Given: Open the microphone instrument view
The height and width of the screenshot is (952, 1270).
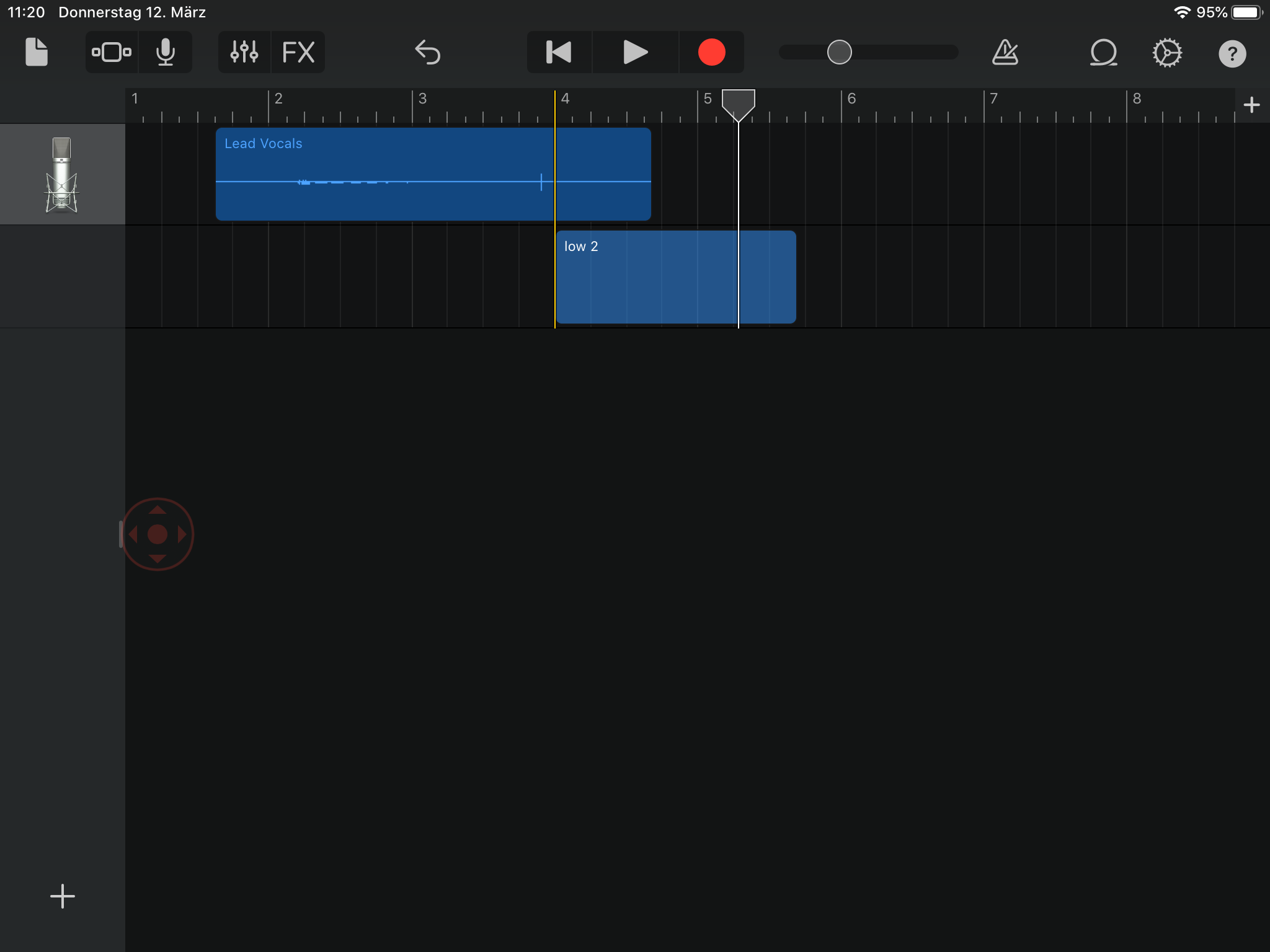Looking at the screenshot, I should coord(166,52).
